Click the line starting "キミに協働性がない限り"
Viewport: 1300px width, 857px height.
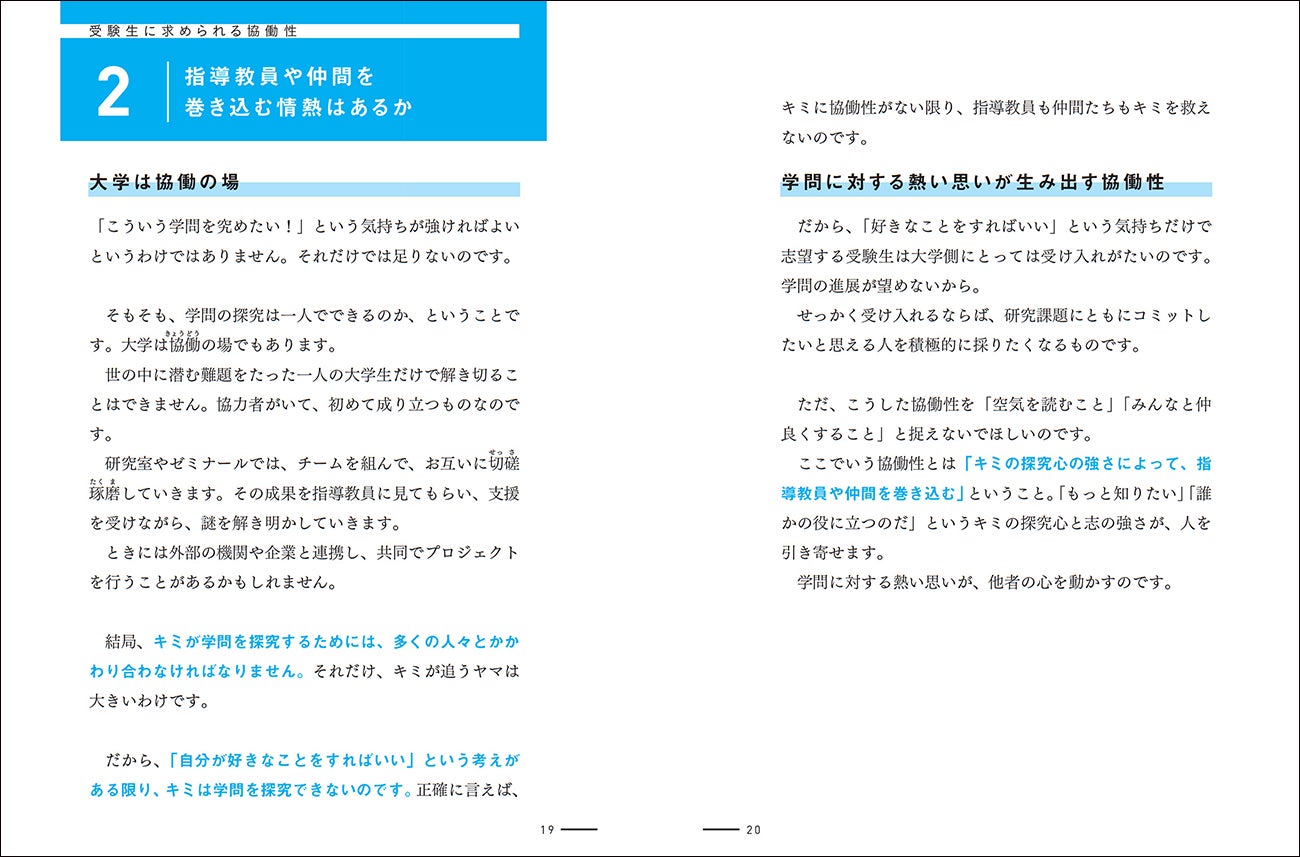pyautogui.click(x=996, y=109)
